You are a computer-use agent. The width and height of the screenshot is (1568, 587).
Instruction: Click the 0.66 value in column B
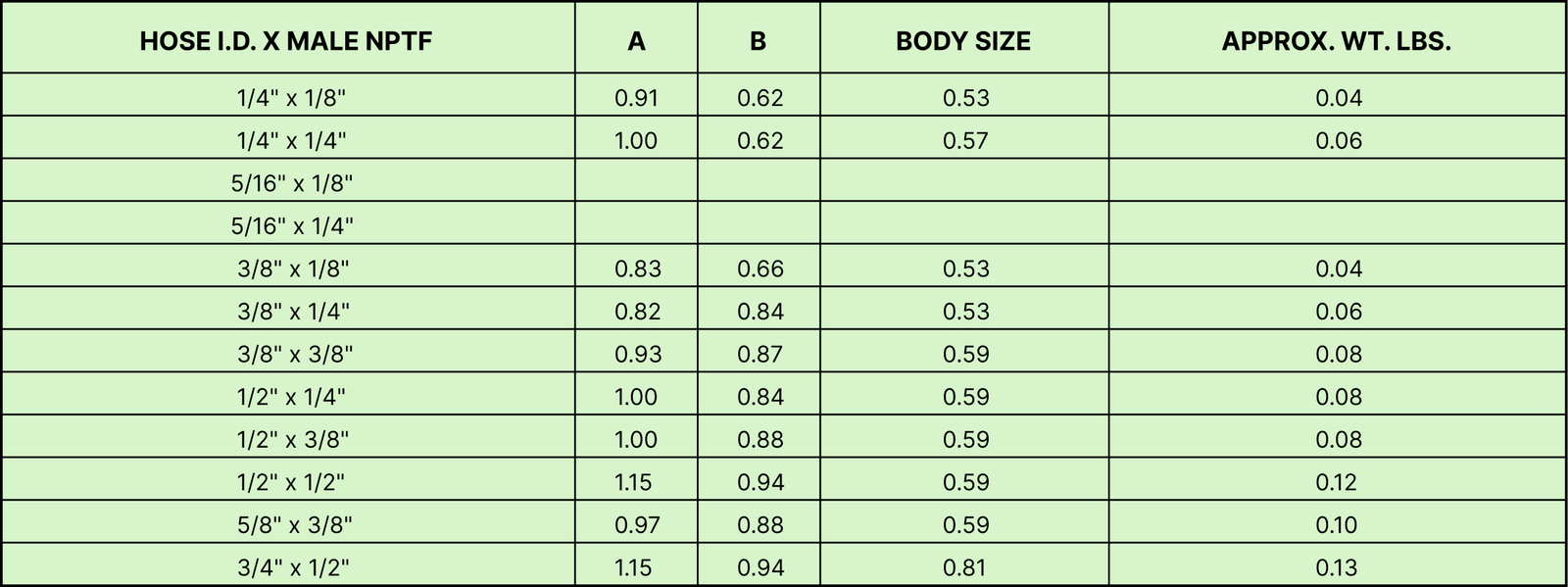[x=760, y=269]
